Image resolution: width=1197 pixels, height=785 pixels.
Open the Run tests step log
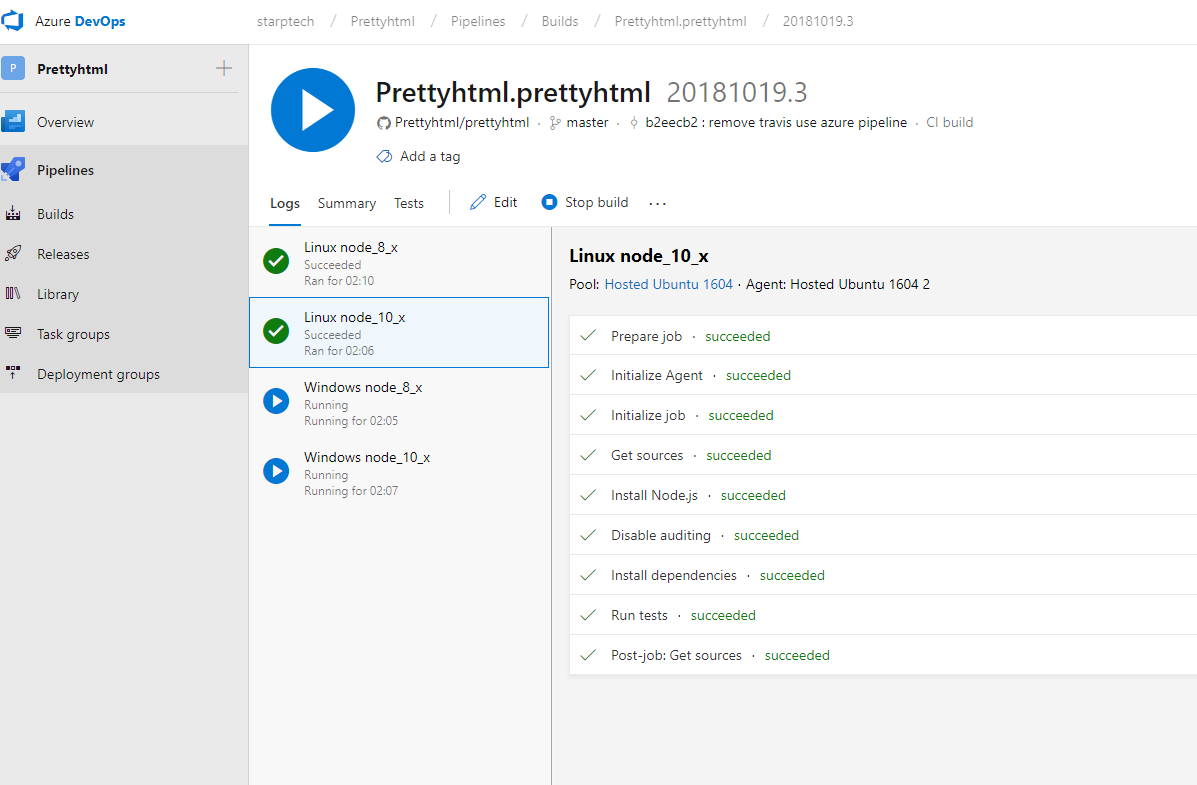(883, 615)
